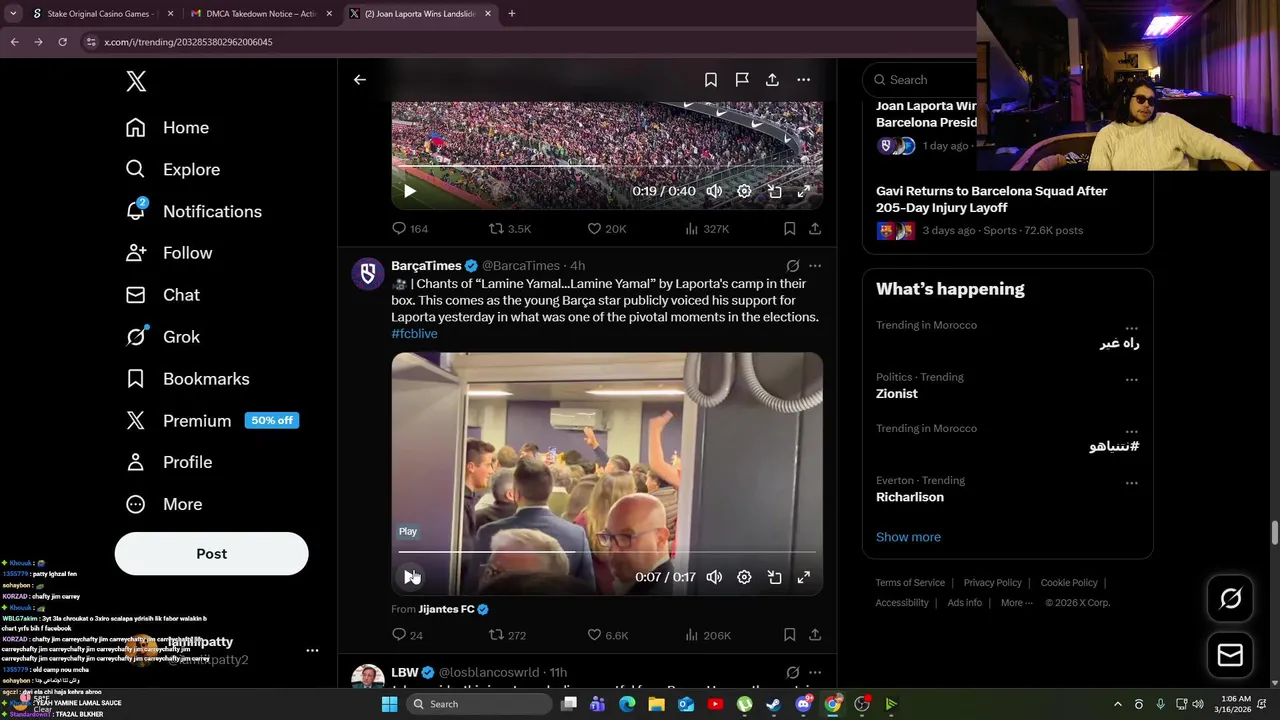
Task: Expand footer More links
Action: pos(1016,603)
